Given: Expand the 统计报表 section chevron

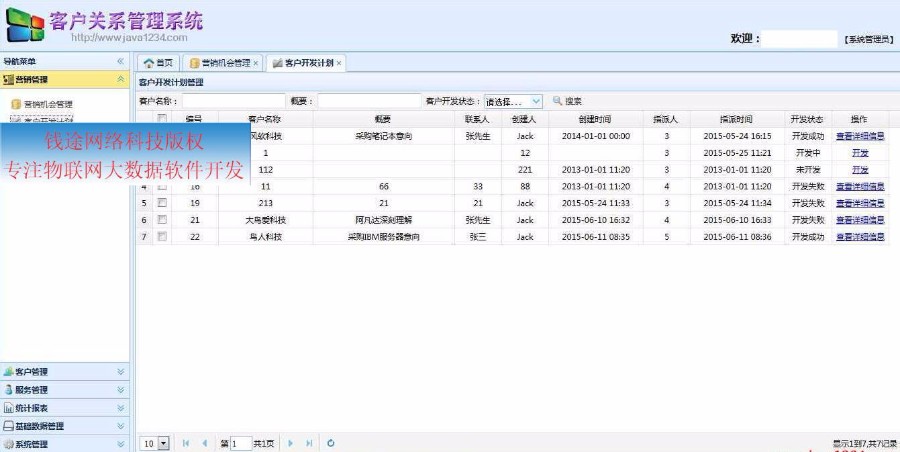Looking at the screenshot, I should pos(121,408).
